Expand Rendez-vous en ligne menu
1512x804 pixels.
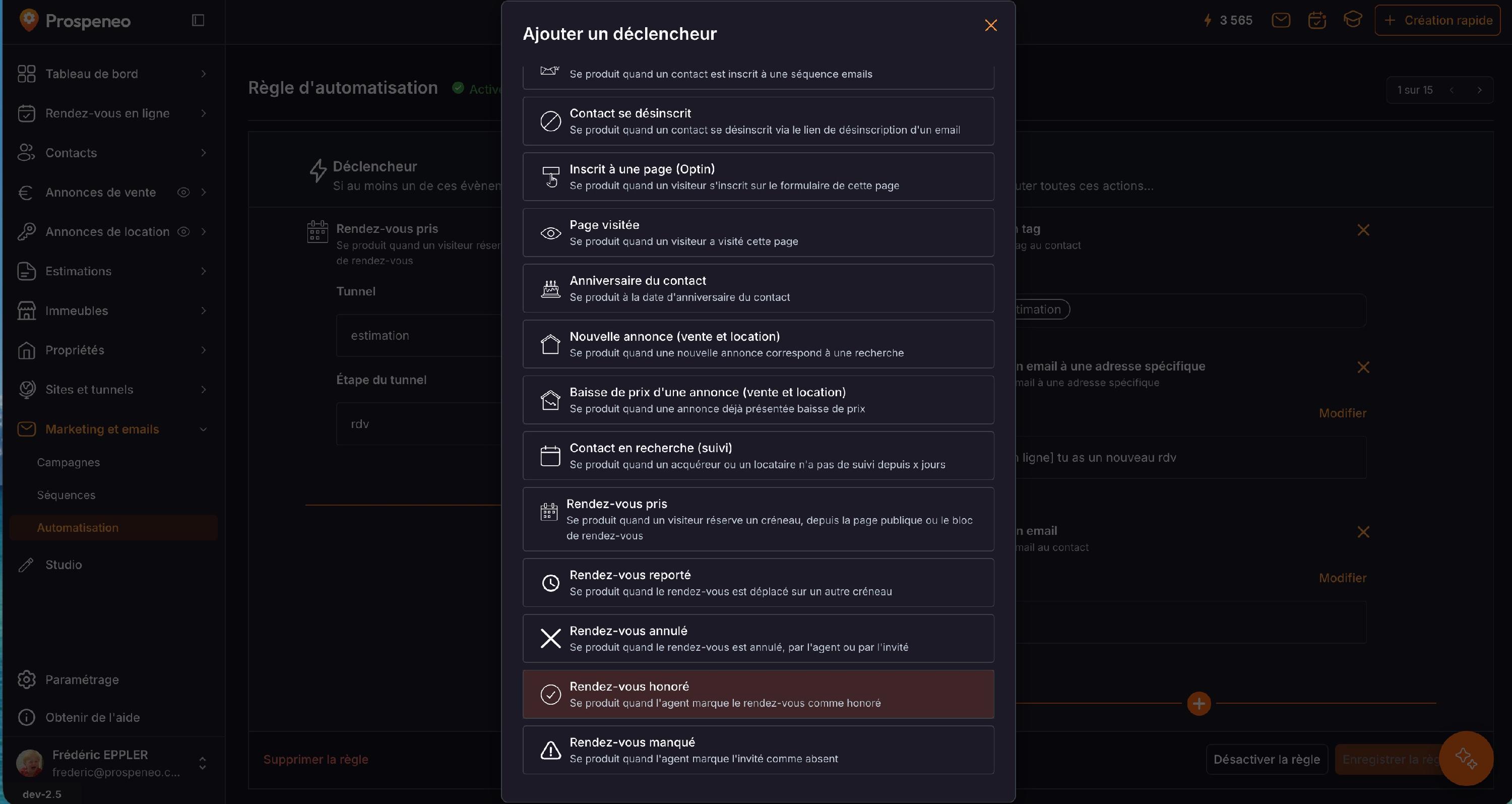click(204, 113)
